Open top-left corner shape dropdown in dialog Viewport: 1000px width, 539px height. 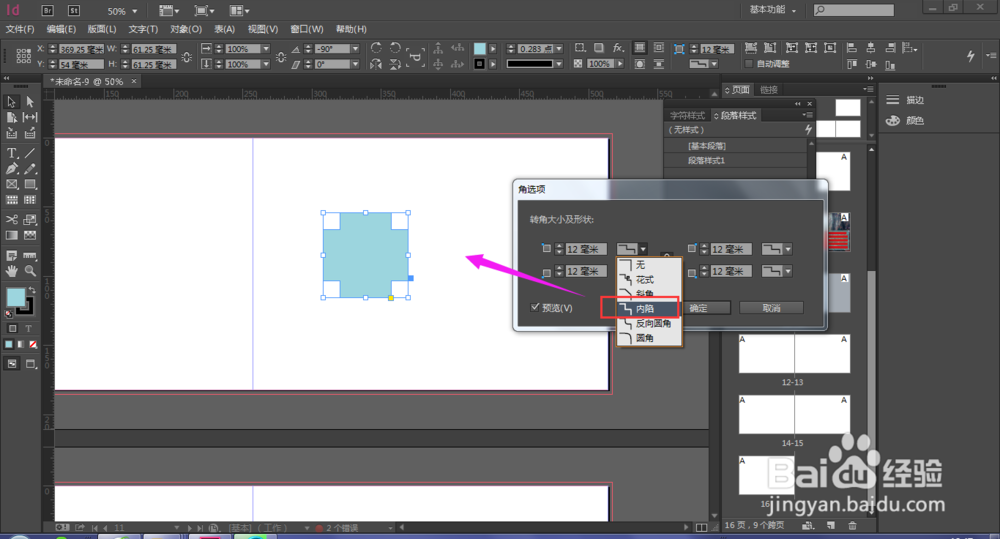(x=632, y=249)
